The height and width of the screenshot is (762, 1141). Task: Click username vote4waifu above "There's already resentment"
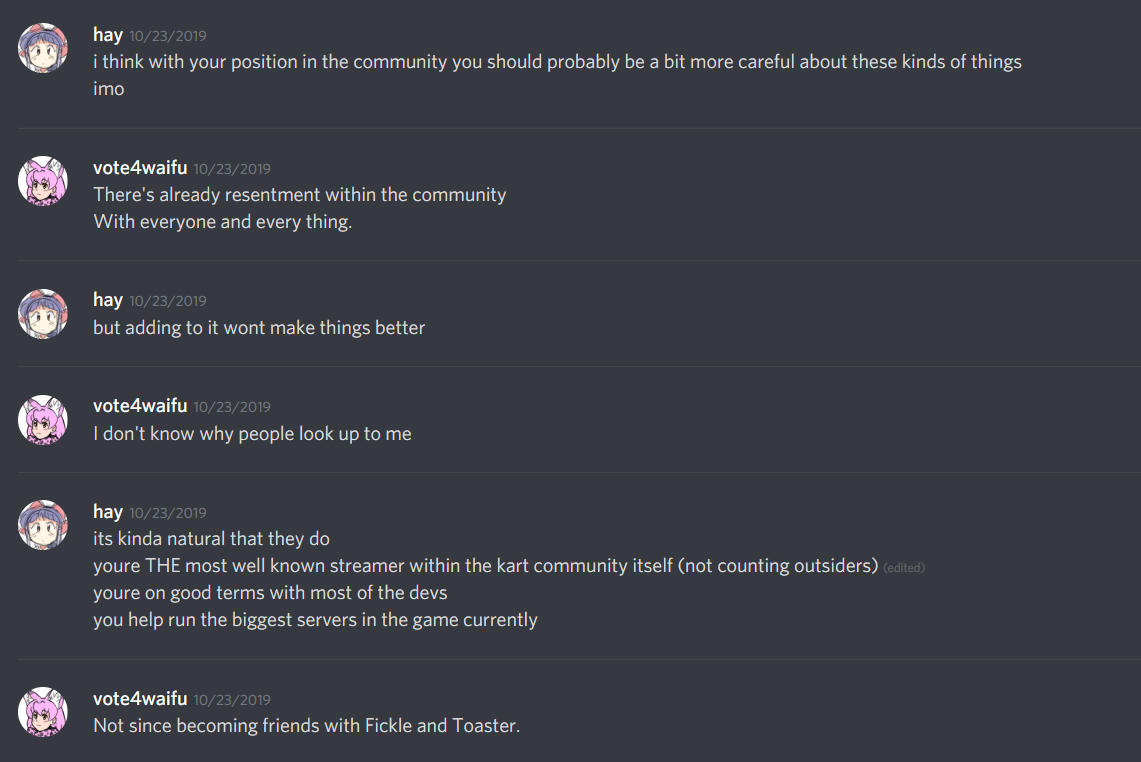140,168
